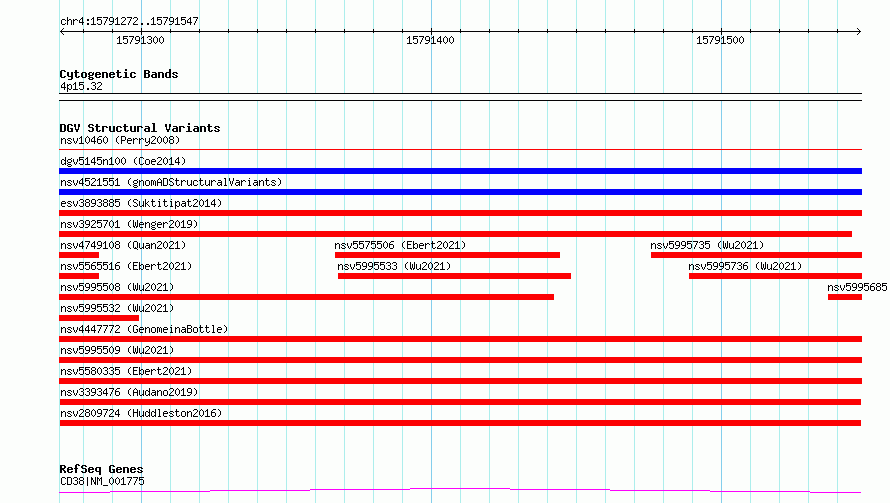Select the nsv5995685 label
This screenshot has width=890, height=503.
[858, 287]
